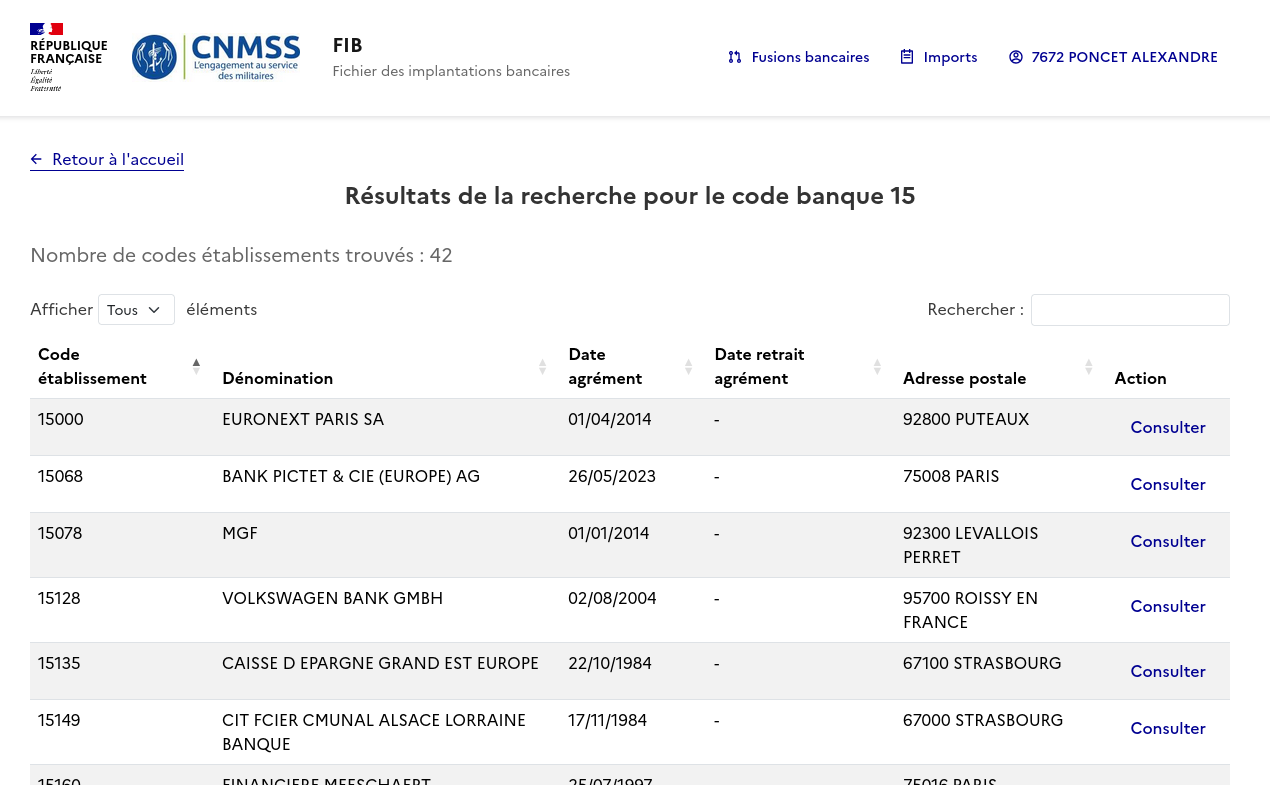Viewport: 1270px width, 785px height.
Task: Click the Adresse postale column header
Action: coord(1000,366)
